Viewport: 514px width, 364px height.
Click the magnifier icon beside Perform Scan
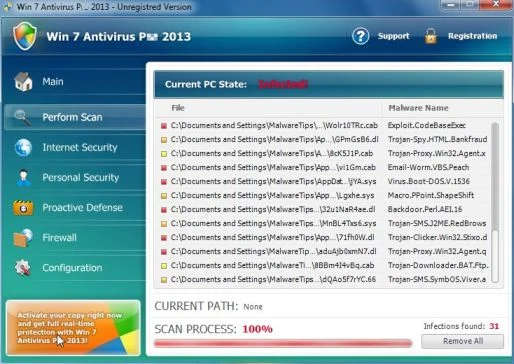point(23,117)
